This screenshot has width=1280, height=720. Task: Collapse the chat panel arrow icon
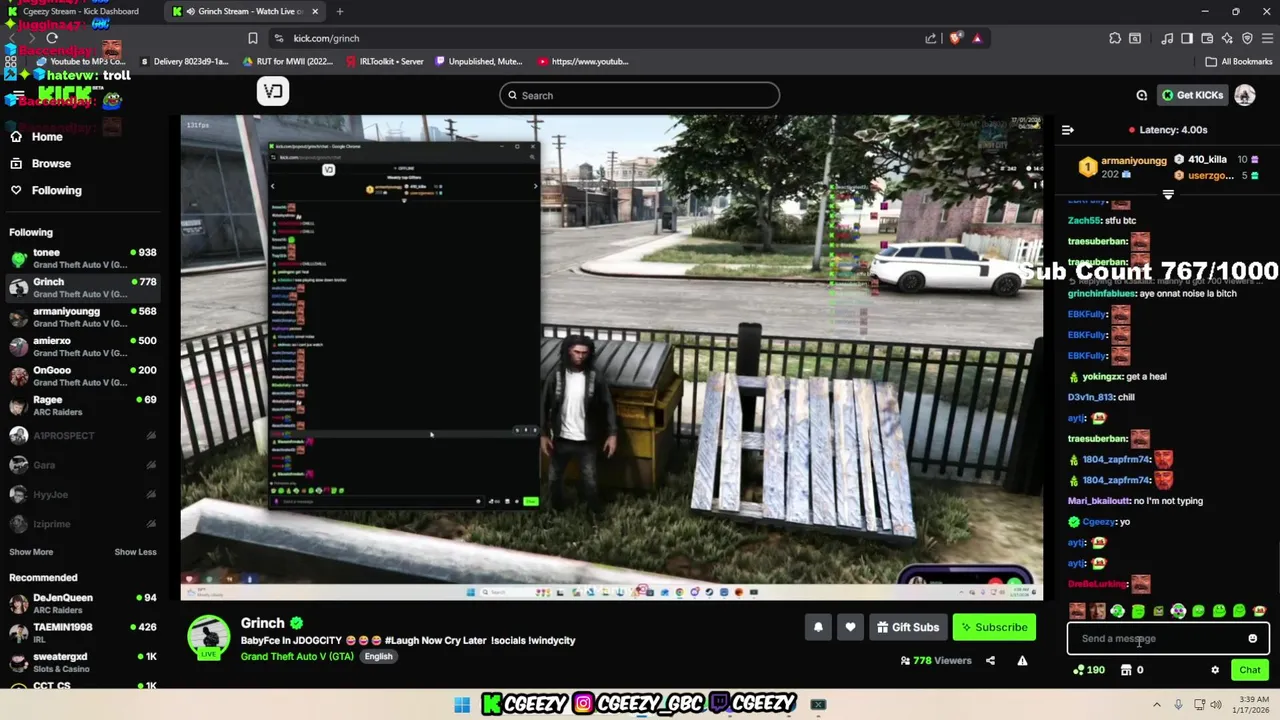click(1067, 130)
